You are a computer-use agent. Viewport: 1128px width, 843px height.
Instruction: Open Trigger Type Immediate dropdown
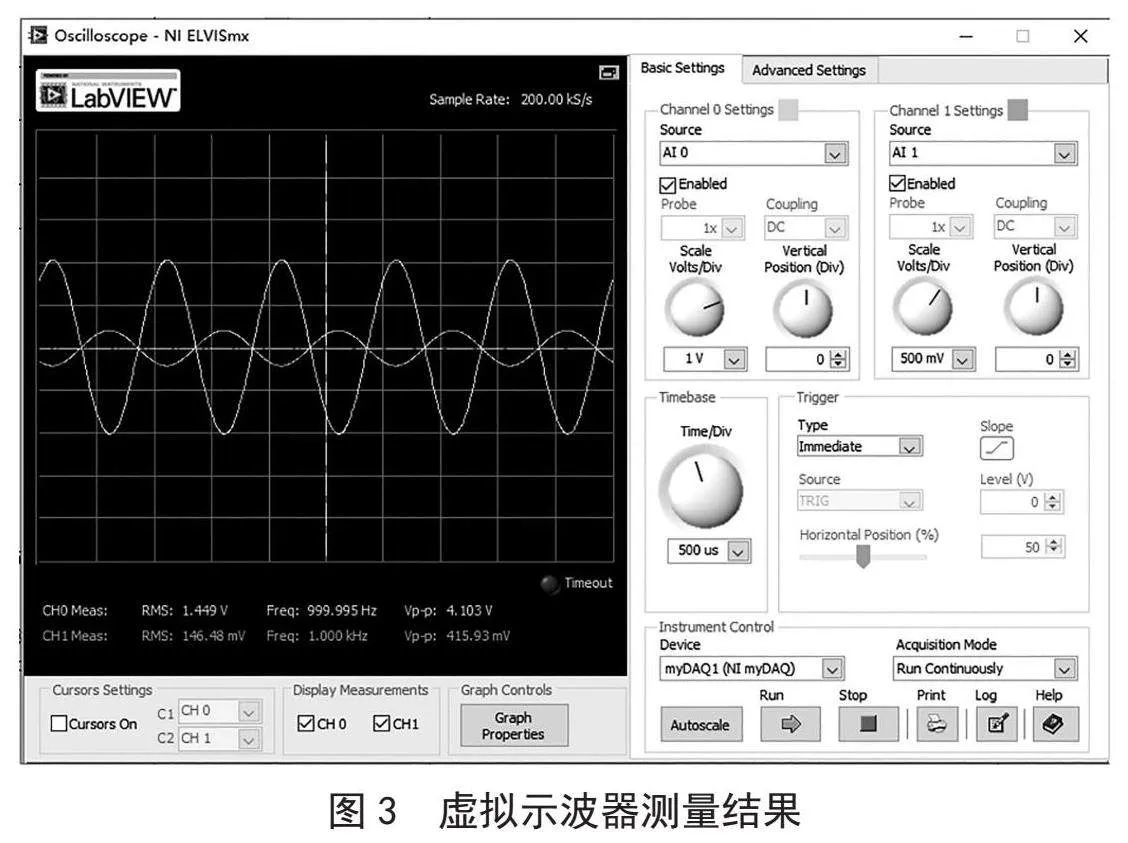tap(910, 447)
